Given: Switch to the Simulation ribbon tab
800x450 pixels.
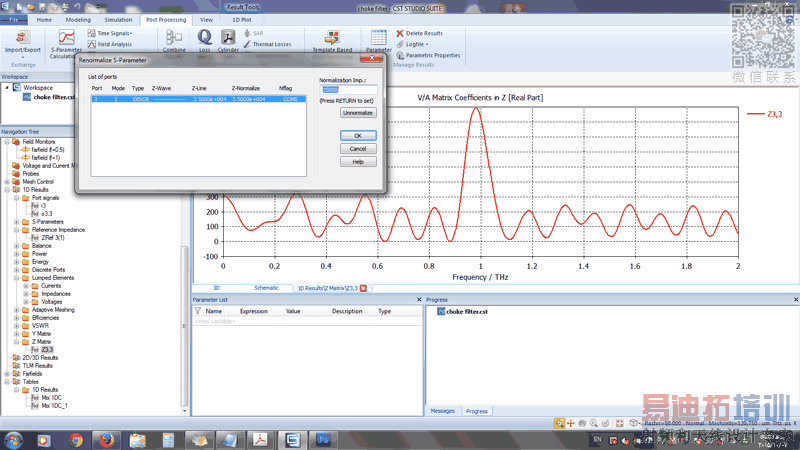Looking at the screenshot, I should 118,20.
